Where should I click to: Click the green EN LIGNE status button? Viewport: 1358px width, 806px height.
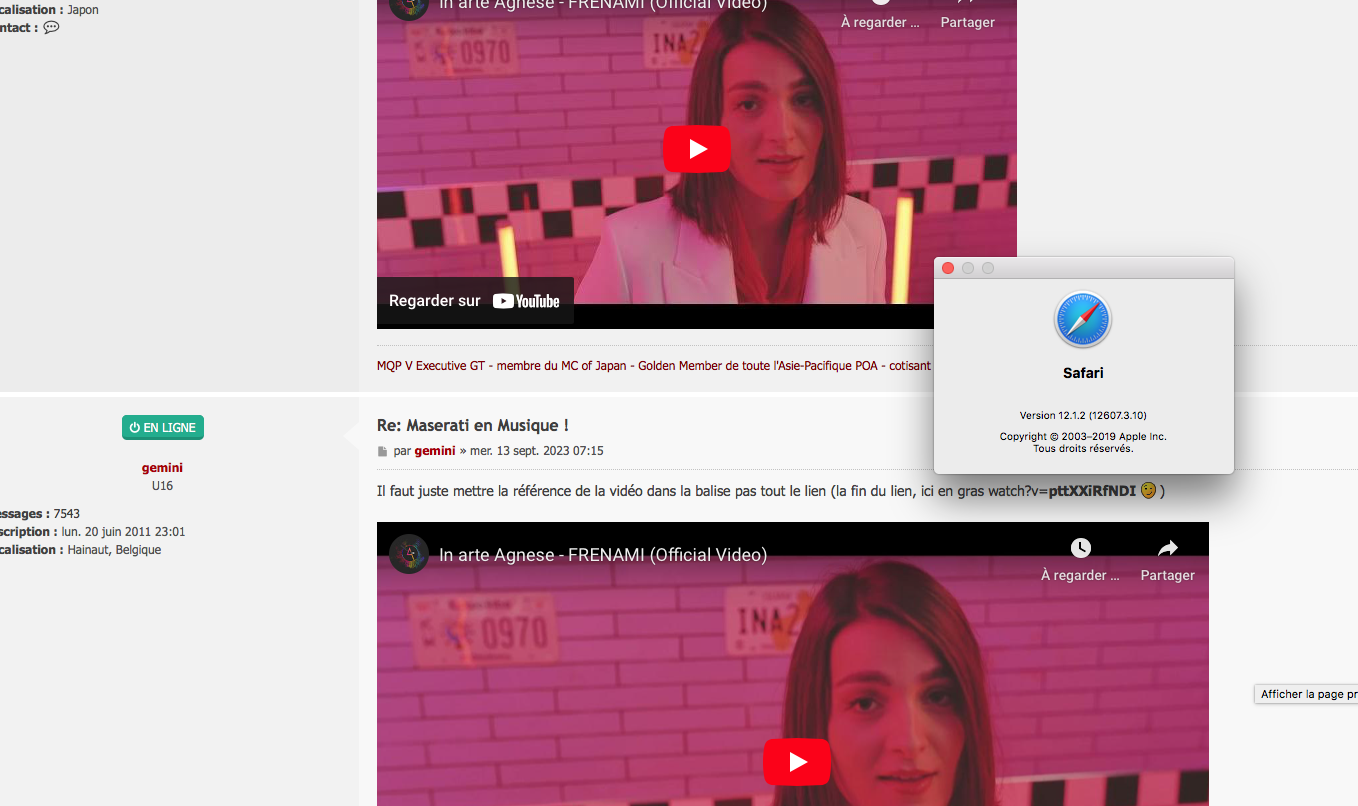163,428
